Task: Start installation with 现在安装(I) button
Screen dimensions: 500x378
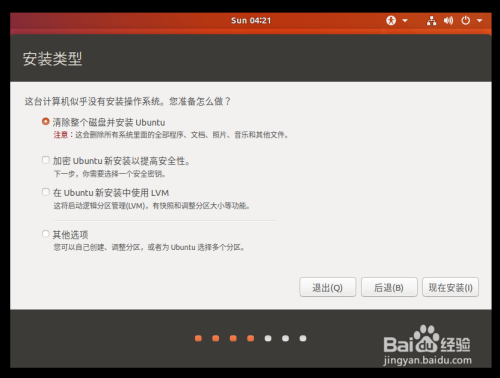Action: click(451, 287)
